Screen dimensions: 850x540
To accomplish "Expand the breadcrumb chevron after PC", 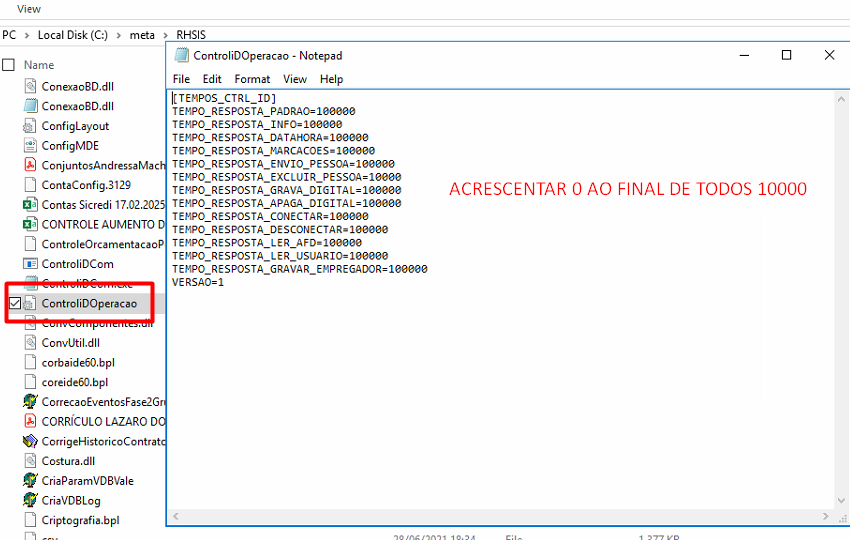I will [27, 35].
